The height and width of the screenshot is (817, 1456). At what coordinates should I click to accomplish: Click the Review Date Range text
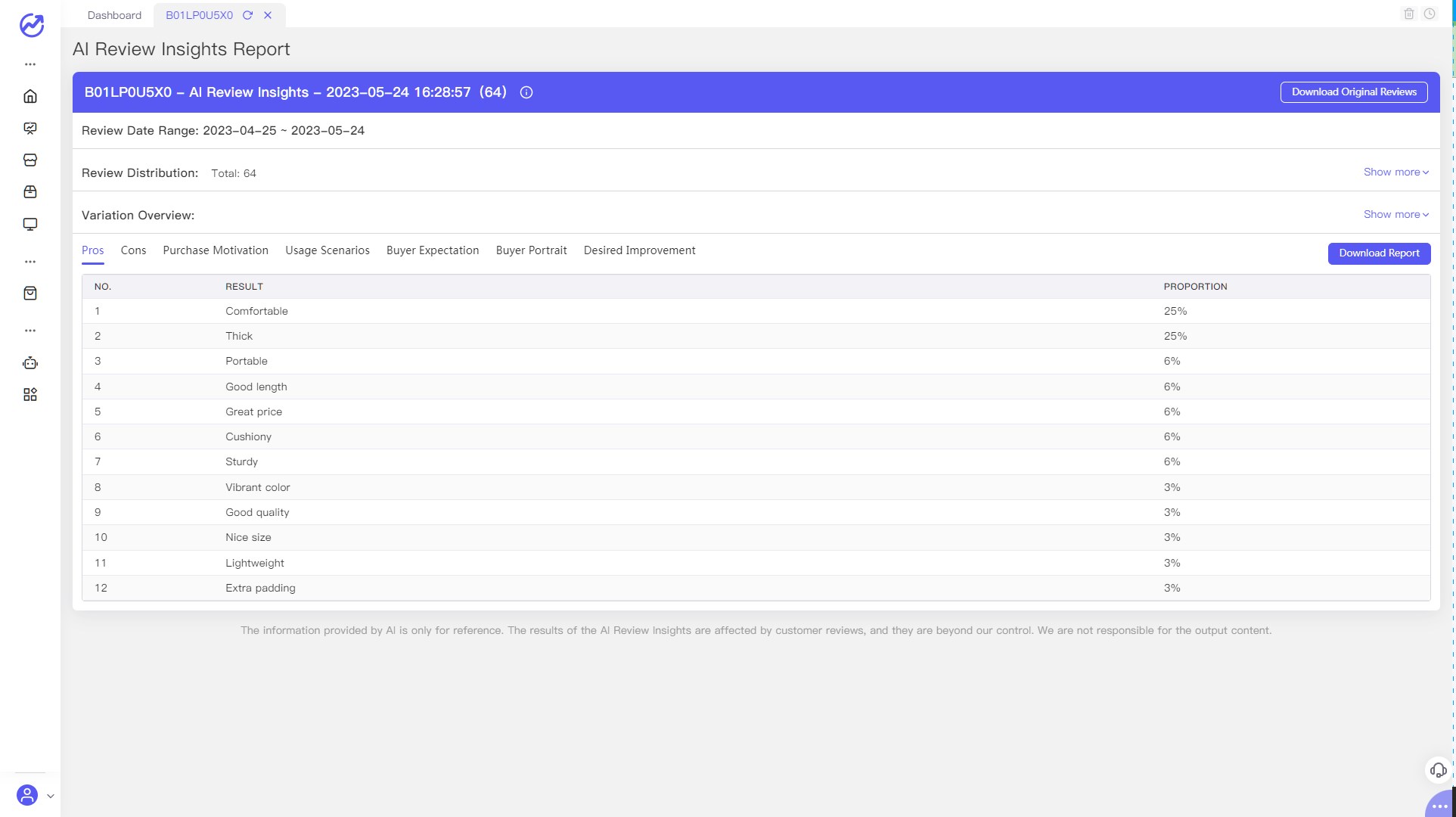tap(223, 131)
